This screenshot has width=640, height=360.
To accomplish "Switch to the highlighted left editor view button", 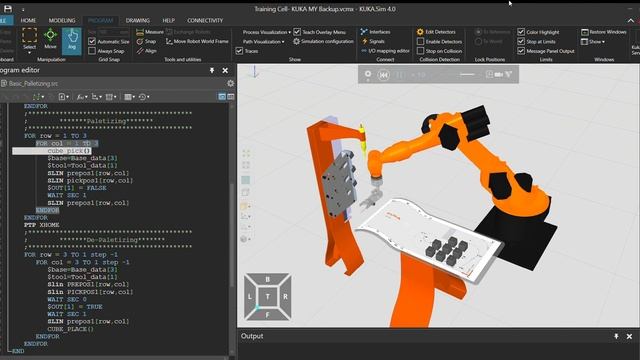I will coord(222,97).
